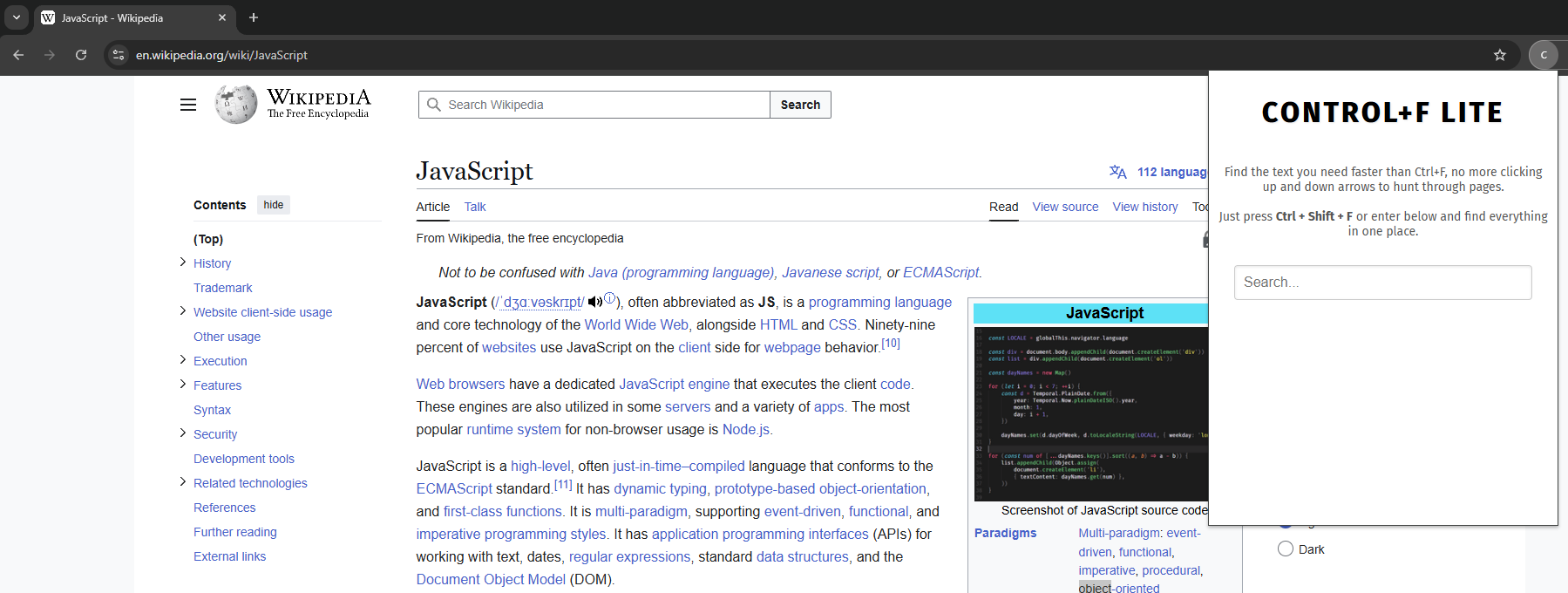
Task: Jump to Trademark in contents
Action: pos(223,288)
